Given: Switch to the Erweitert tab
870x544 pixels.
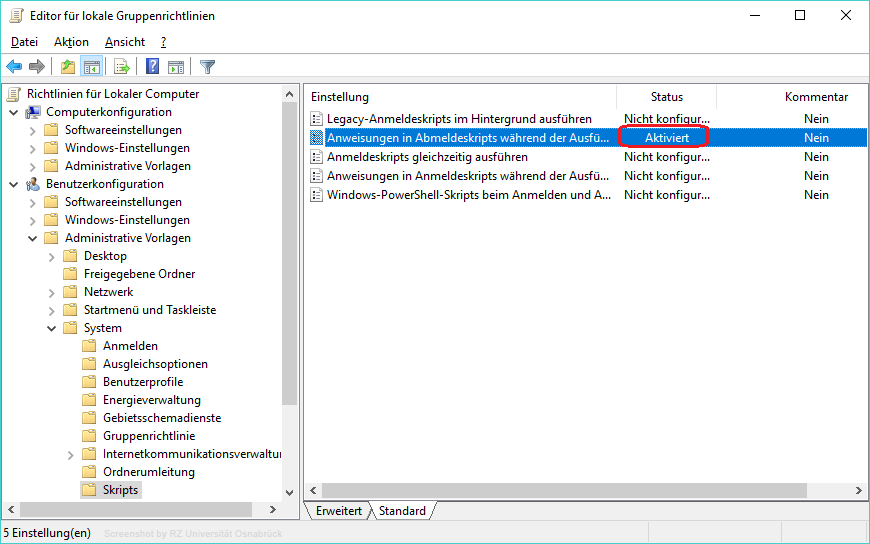Looking at the screenshot, I should pyautogui.click(x=338, y=511).
